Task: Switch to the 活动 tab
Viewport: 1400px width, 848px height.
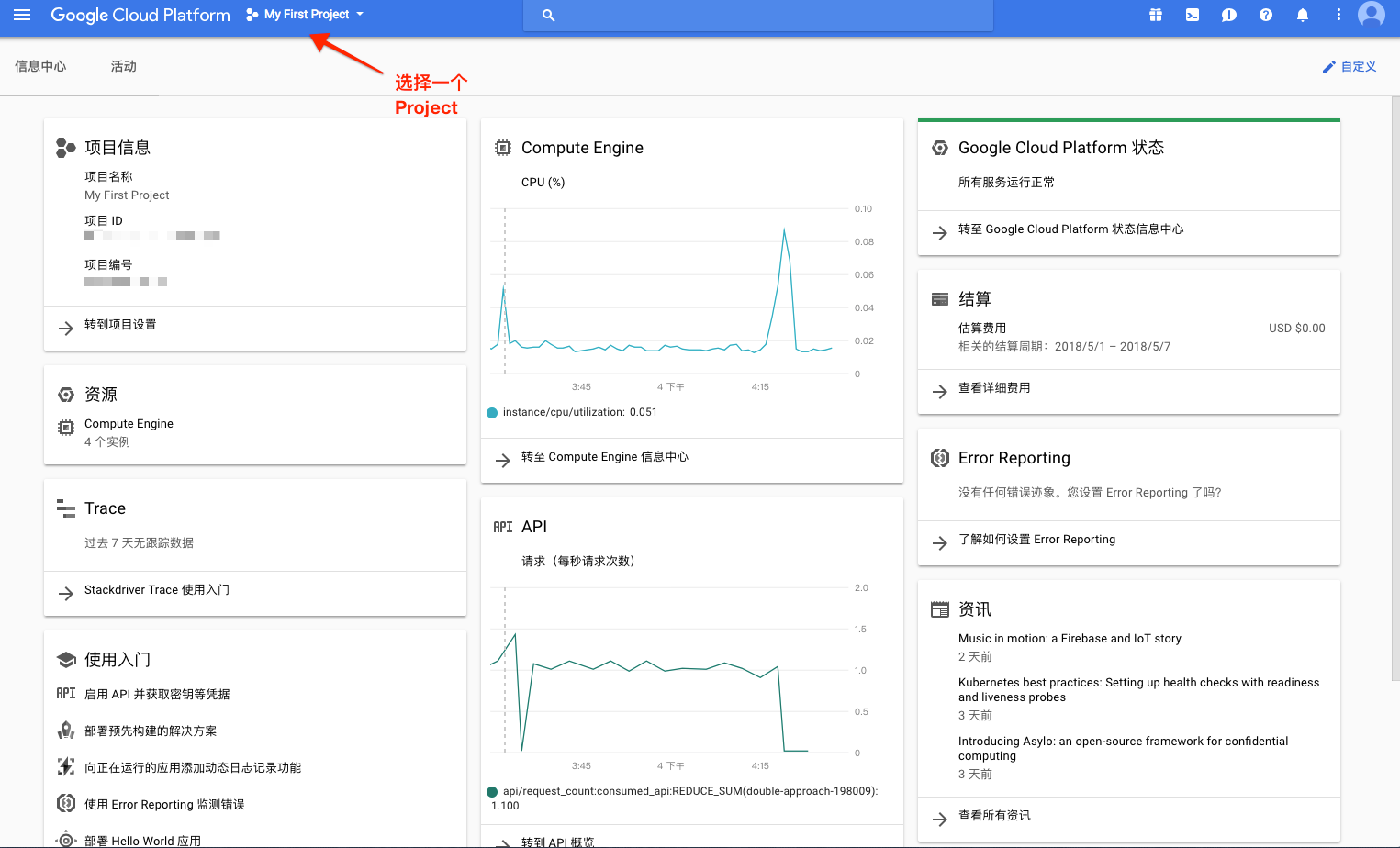Action: click(x=124, y=66)
